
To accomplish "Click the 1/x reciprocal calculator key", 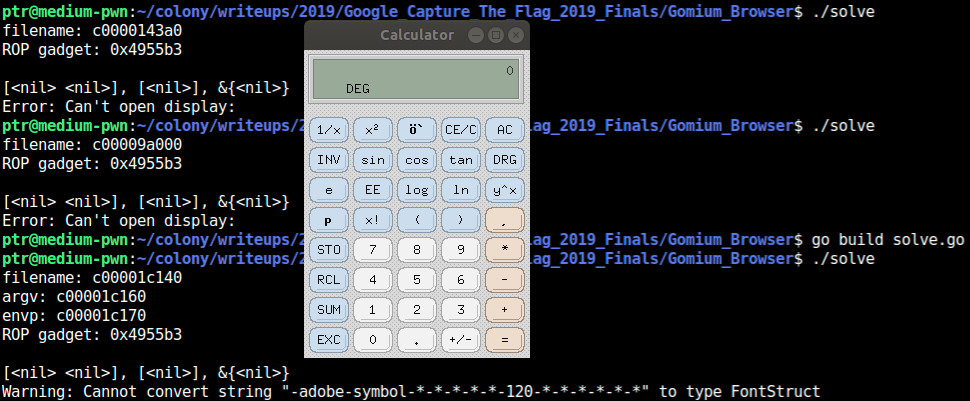I will pyautogui.click(x=328, y=130).
